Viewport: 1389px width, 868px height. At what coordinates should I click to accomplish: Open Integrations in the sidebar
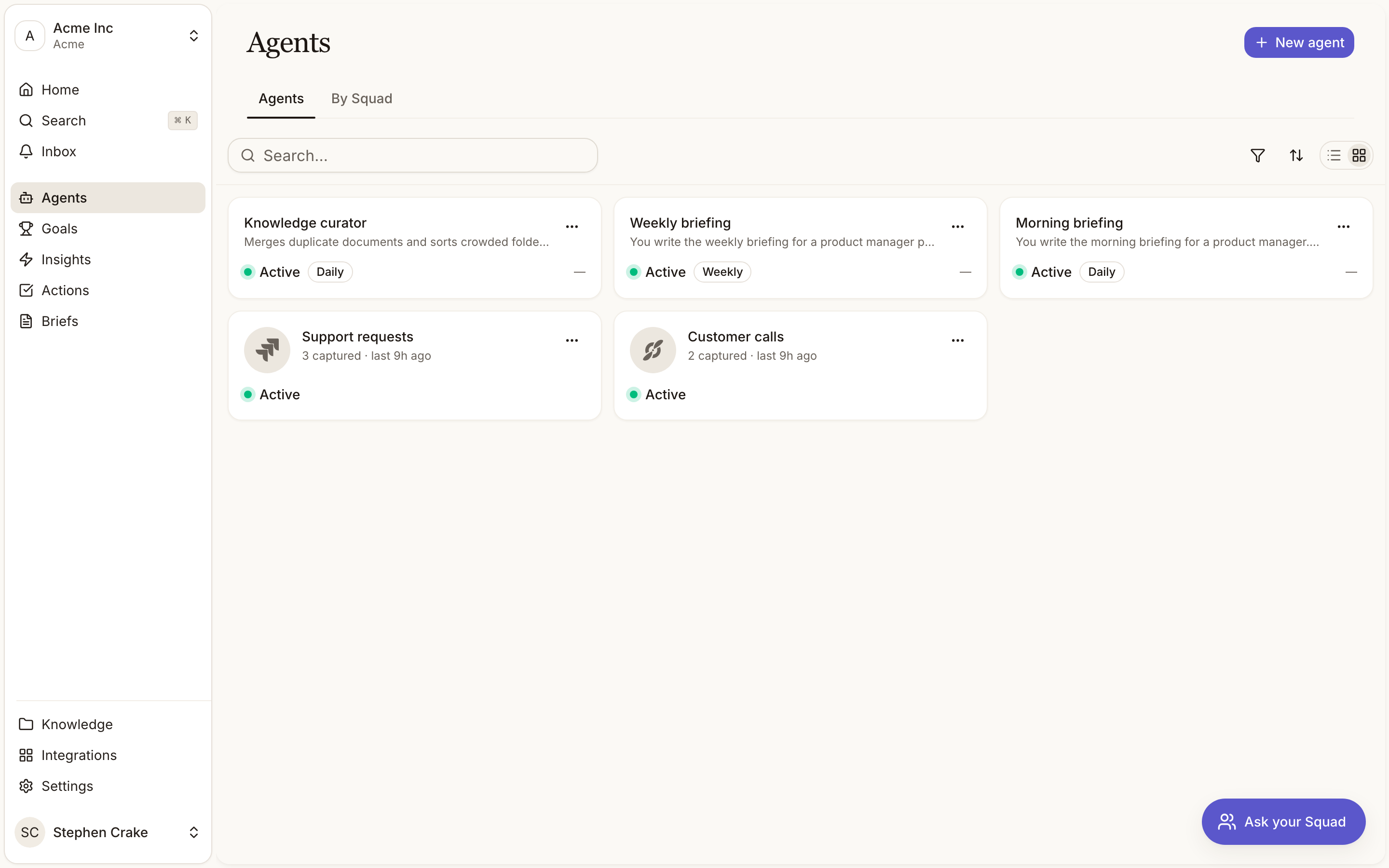click(x=108, y=755)
